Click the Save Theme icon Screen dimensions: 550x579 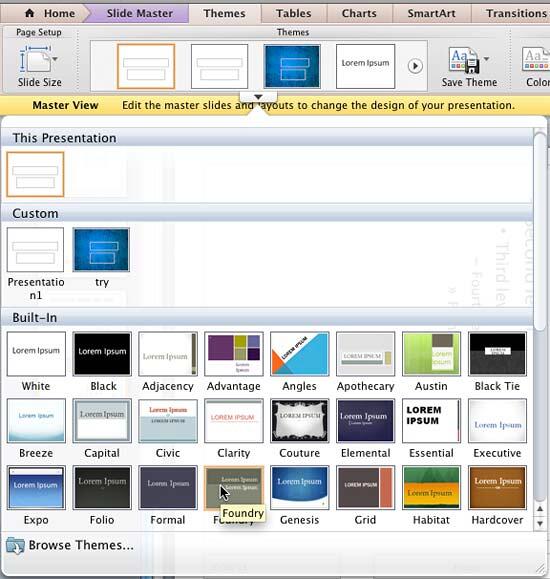point(464,60)
